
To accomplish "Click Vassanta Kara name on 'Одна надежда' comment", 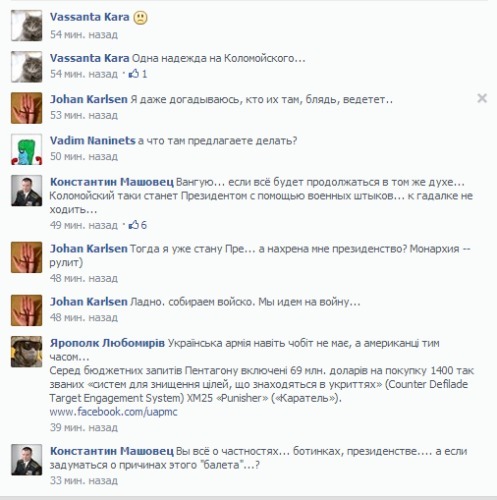I will click(90, 58).
